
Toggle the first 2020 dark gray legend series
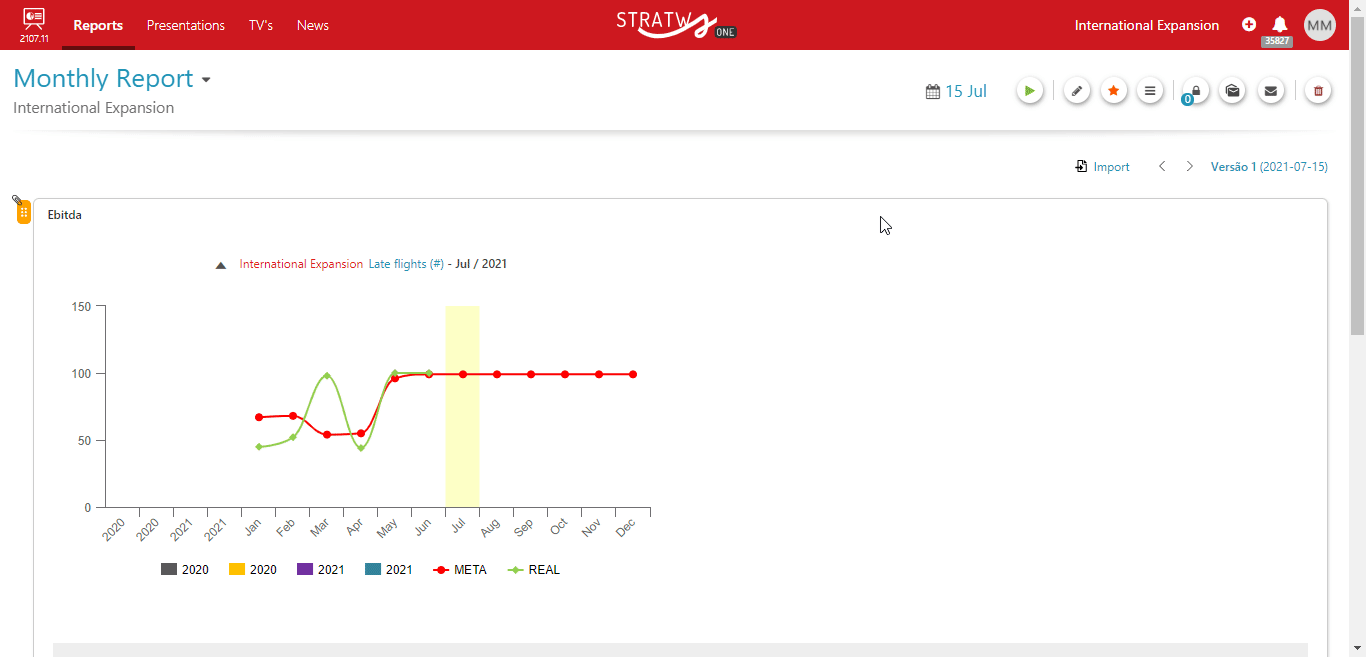tap(185, 570)
